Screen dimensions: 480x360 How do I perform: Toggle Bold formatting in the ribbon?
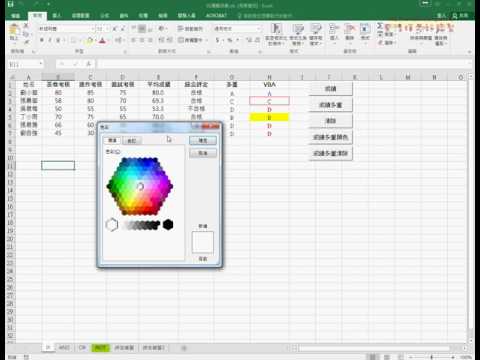coord(42,40)
